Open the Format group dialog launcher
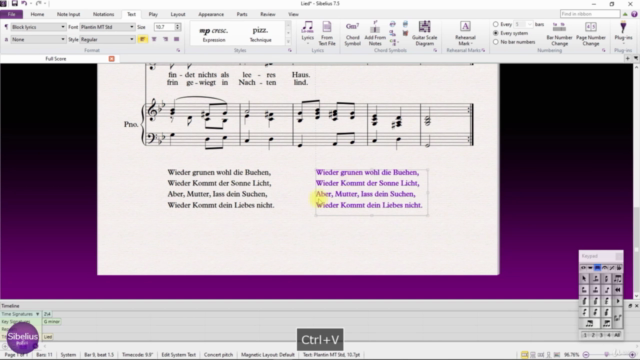Image resolution: width=640 pixels, height=360 pixels. point(178,50)
